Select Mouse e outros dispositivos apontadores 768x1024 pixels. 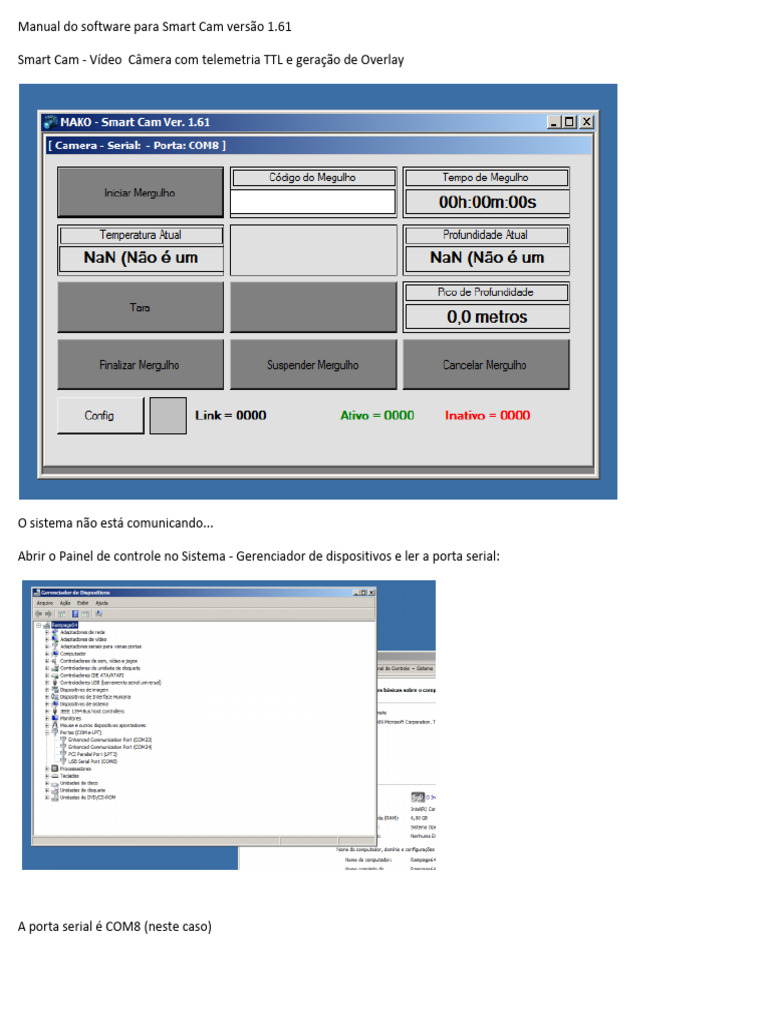(103, 726)
